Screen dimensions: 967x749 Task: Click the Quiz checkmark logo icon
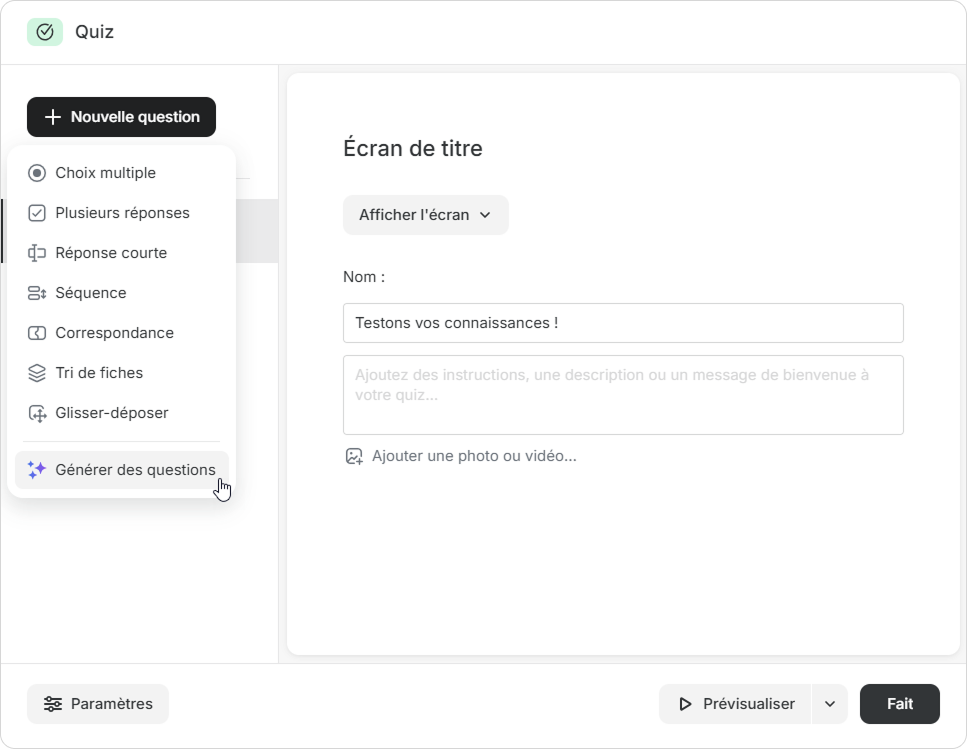click(44, 32)
